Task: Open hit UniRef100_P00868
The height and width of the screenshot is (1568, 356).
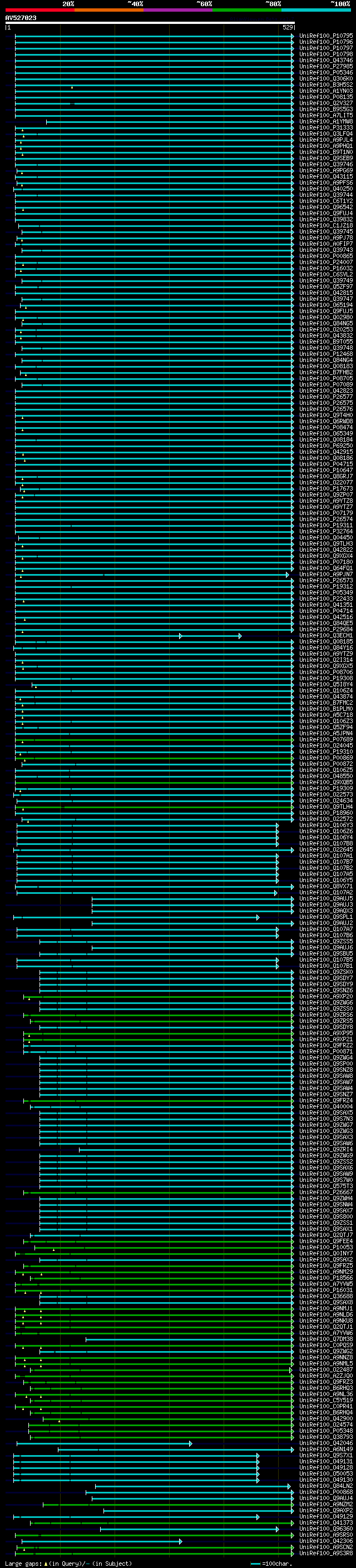Action: point(325,1492)
